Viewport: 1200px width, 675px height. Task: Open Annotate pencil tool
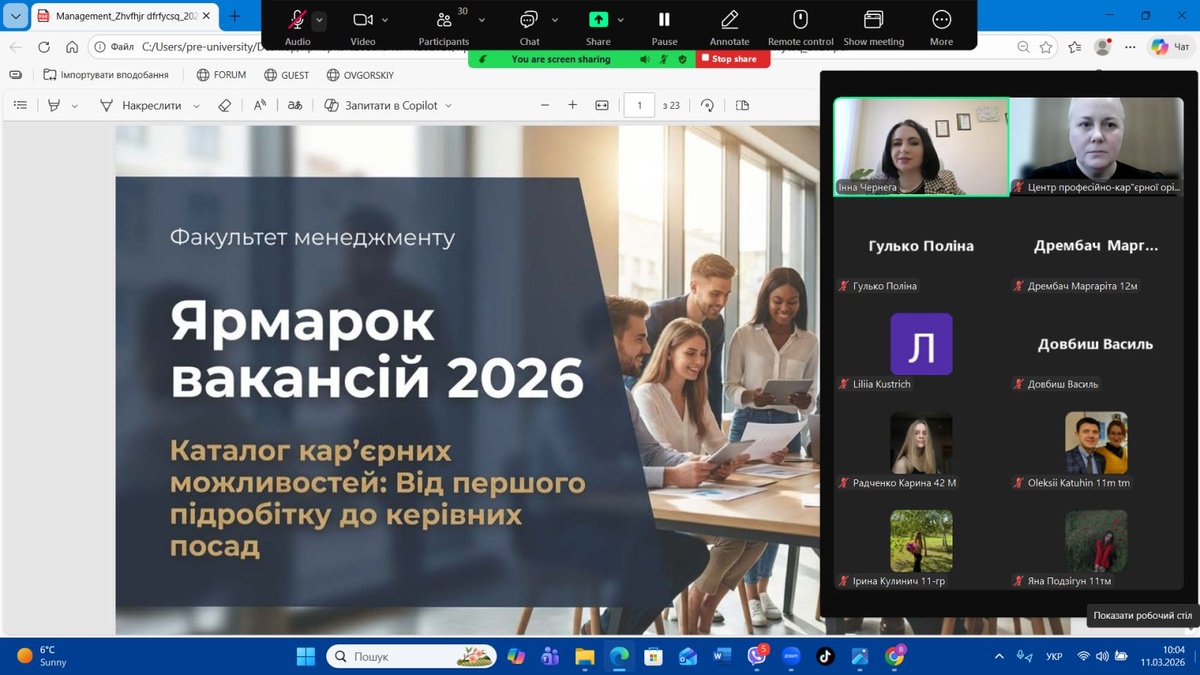pyautogui.click(x=729, y=20)
